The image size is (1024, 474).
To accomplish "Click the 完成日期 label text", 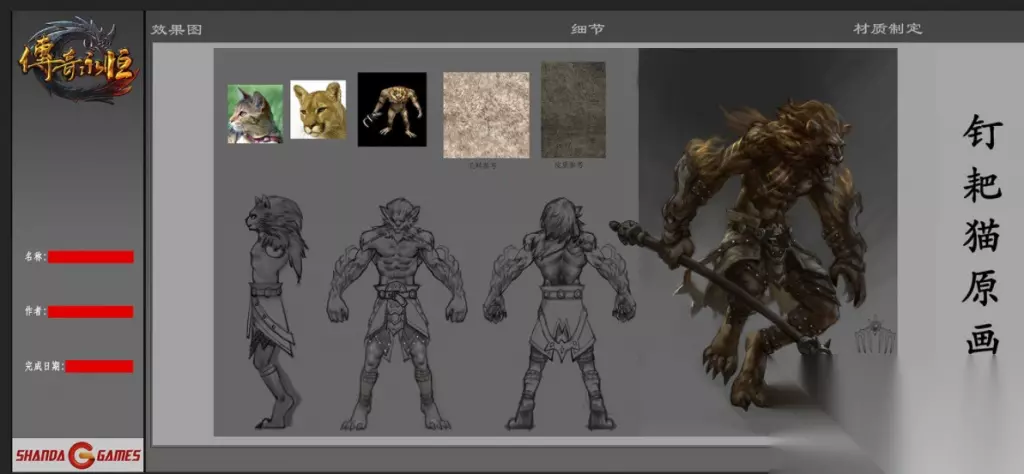I will pos(43,366).
